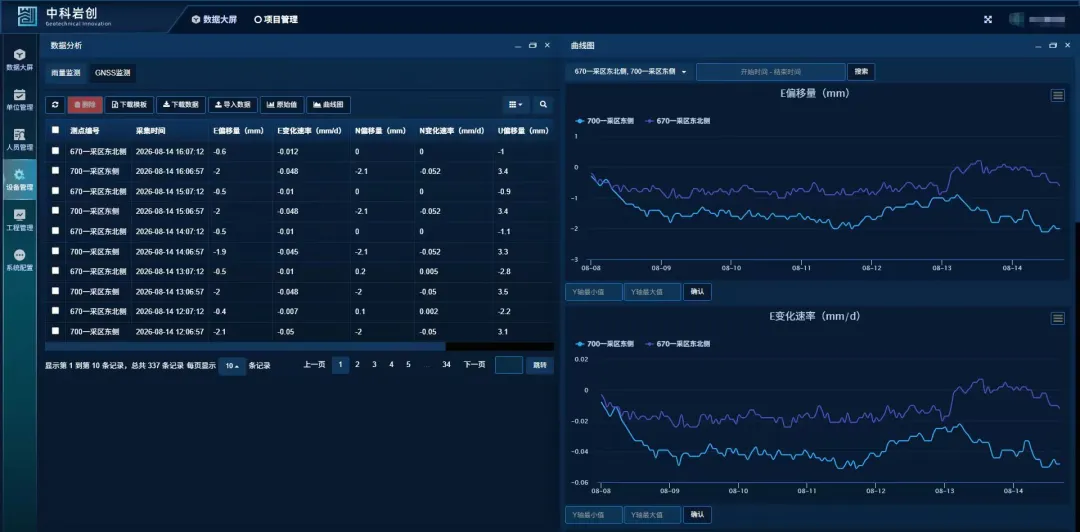Image resolution: width=1080 pixels, height=532 pixels.
Task: Click the table's horizontal scrollbar
Action: point(245,347)
